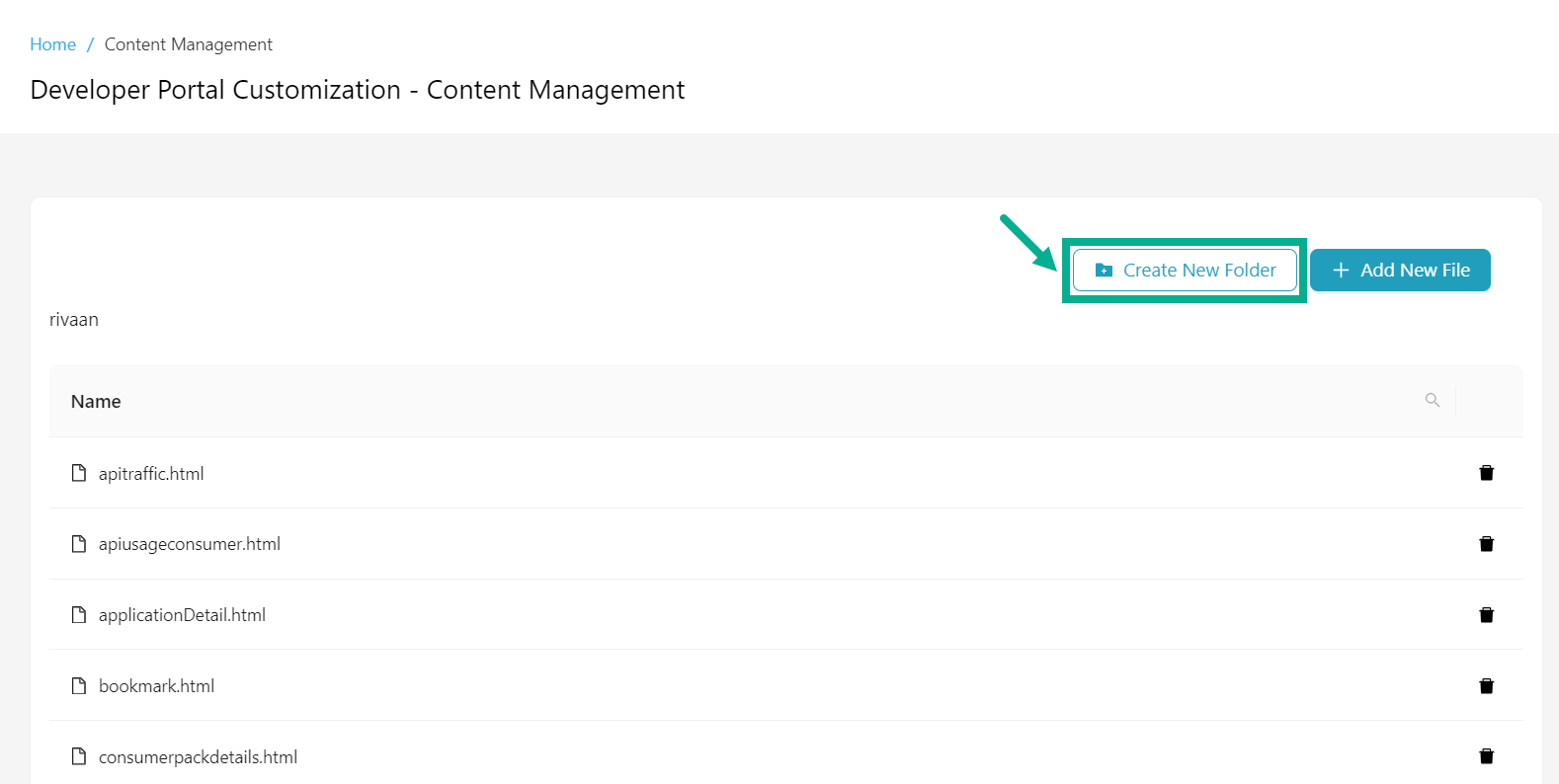Click the file icon beside bookmark.html
Image resolution: width=1559 pixels, height=784 pixels.
point(79,685)
